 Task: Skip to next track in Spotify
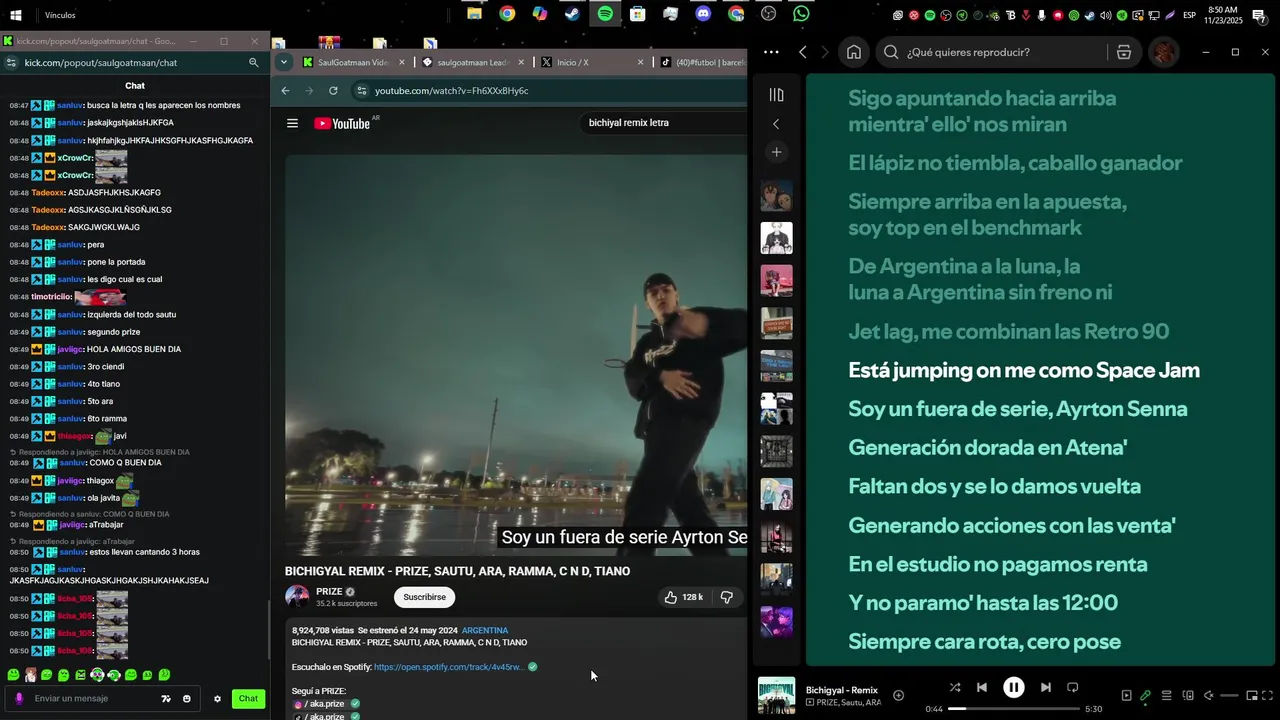[x=1045, y=687]
